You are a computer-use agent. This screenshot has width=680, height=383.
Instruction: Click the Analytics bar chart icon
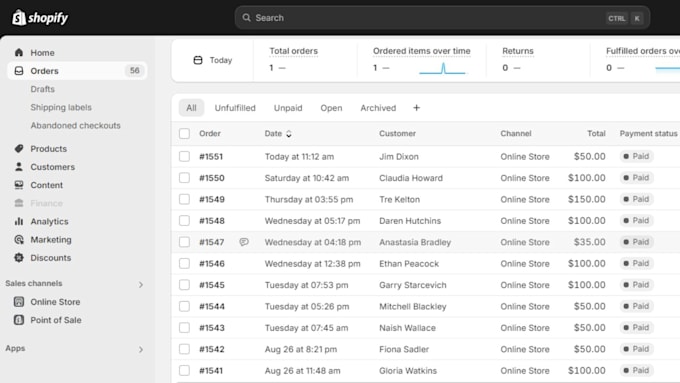19,221
